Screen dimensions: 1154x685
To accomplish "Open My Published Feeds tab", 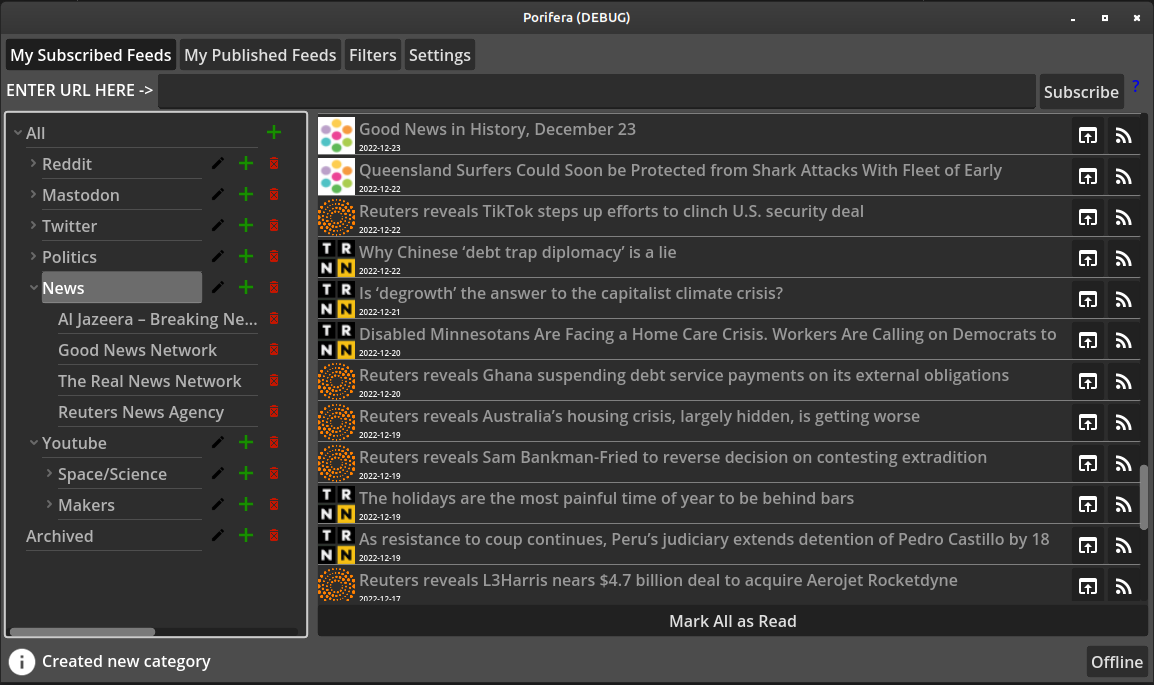I will click(x=260, y=55).
